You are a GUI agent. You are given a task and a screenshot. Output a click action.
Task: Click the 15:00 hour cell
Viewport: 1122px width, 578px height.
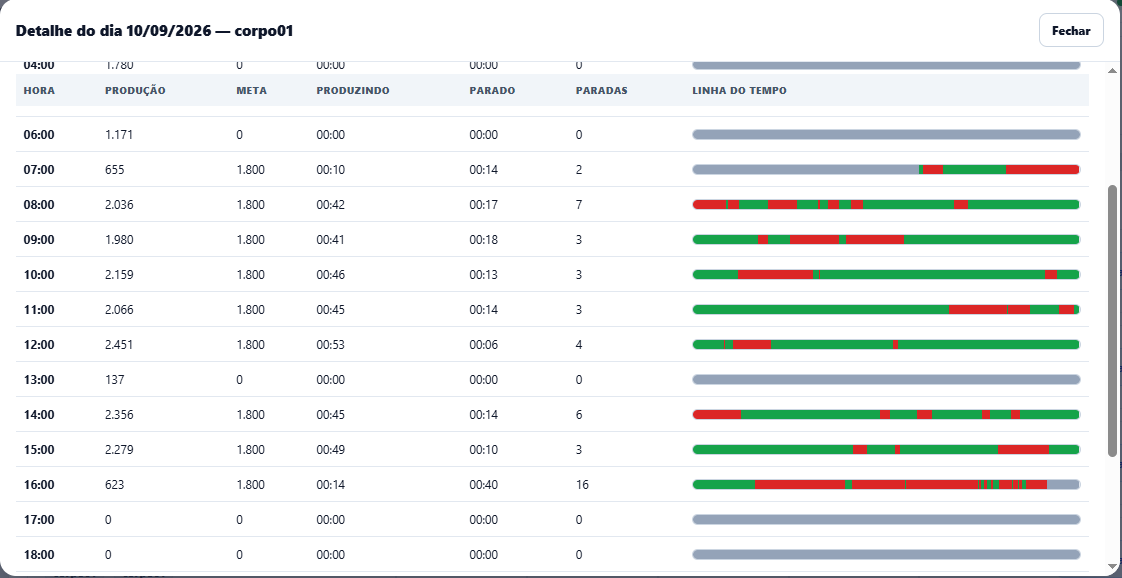point(39,450)
